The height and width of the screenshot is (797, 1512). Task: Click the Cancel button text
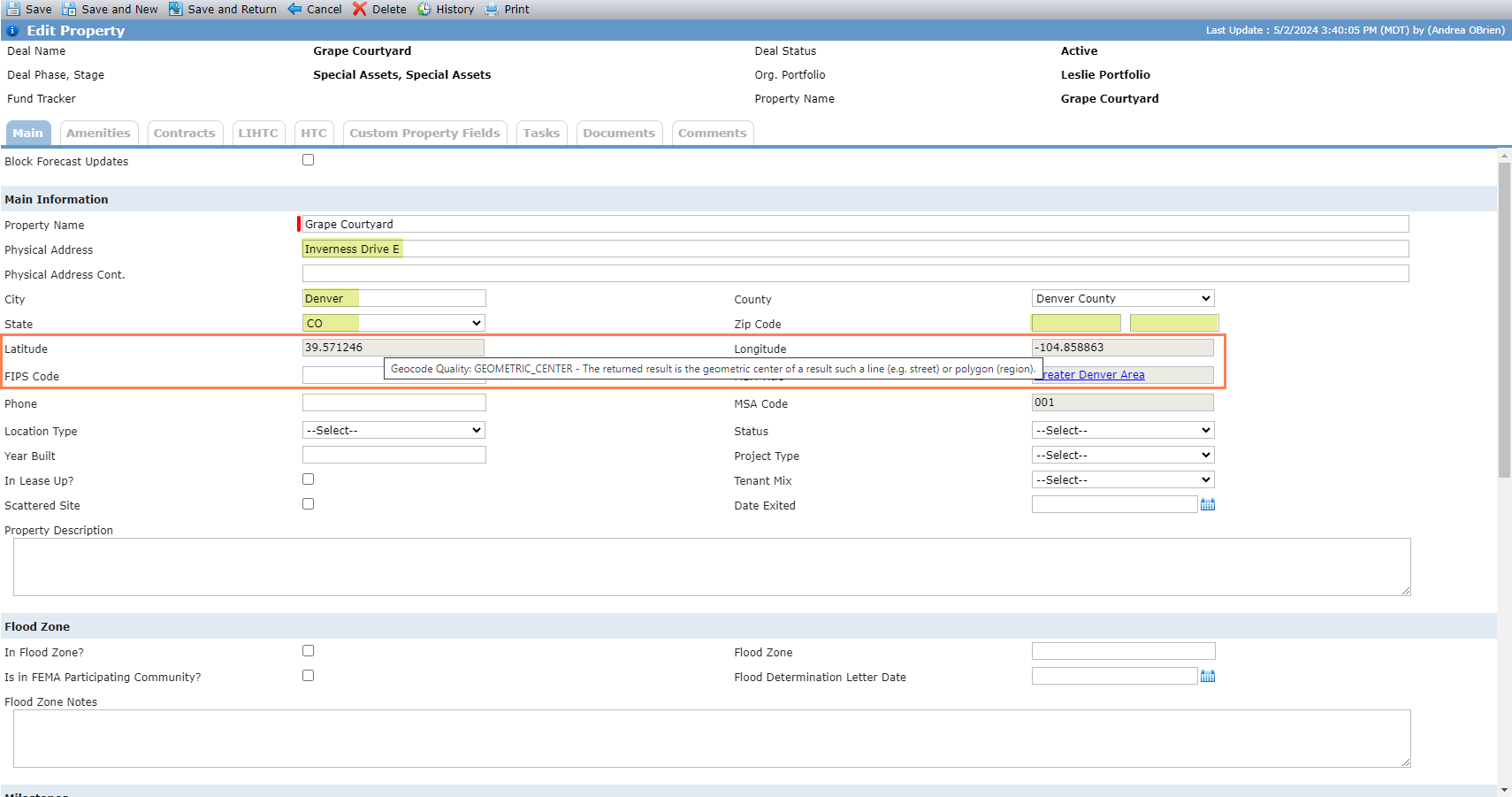click(325, 9)
